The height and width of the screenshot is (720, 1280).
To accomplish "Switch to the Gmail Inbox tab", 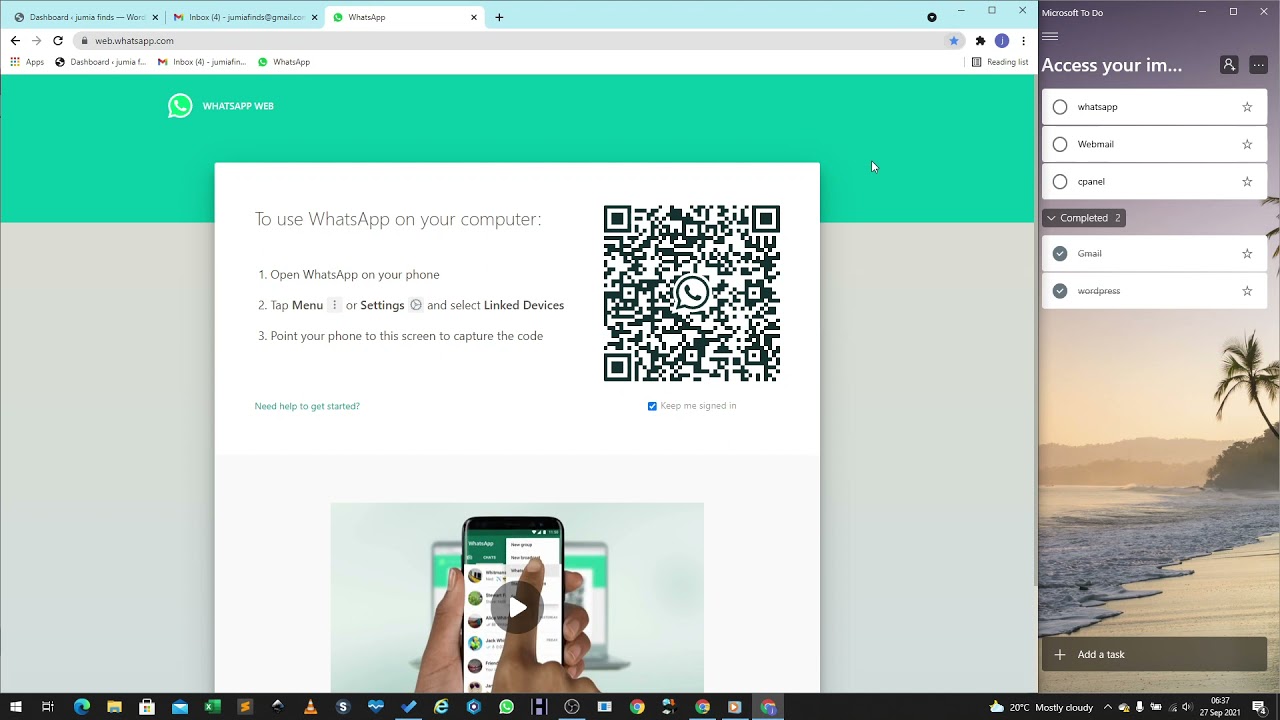I will 245,17.
